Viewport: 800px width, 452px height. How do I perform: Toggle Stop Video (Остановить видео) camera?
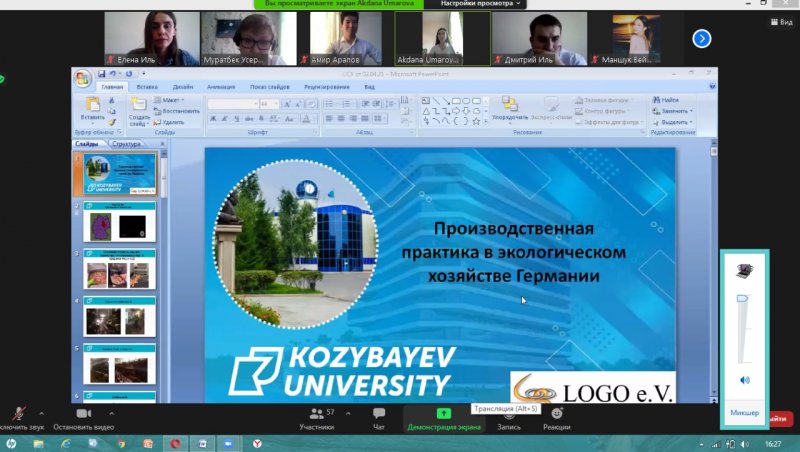[84, 418]
